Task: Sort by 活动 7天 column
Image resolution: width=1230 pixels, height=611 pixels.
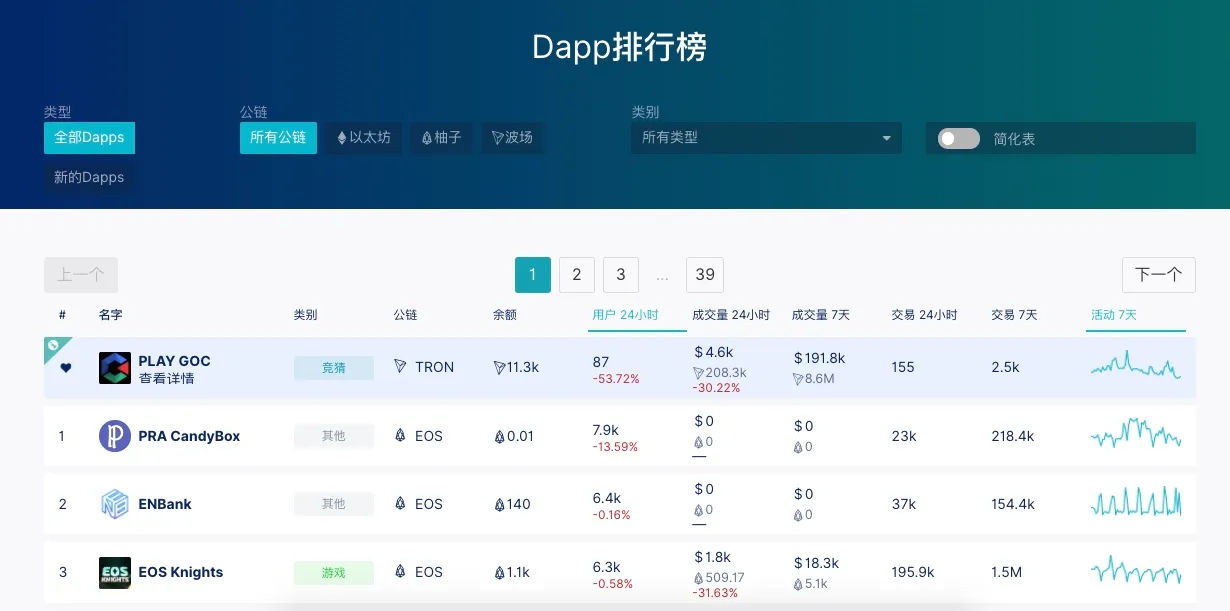Action: point(1114,315)
